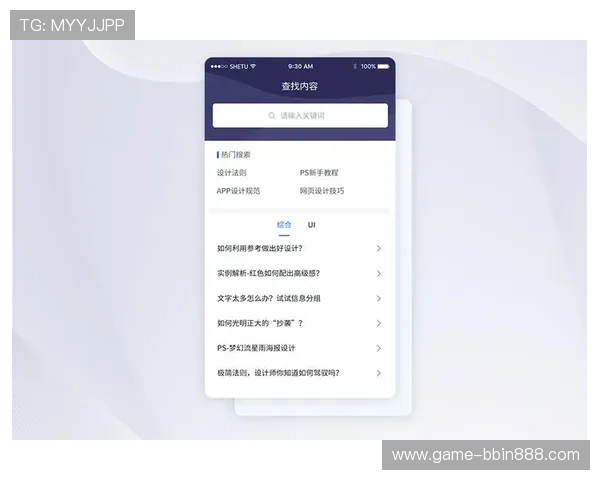The image size is (600, 480).
Task: Click chevron beside '如何光明正大的"抄袭"?'
Action: (x=379, y=323)
